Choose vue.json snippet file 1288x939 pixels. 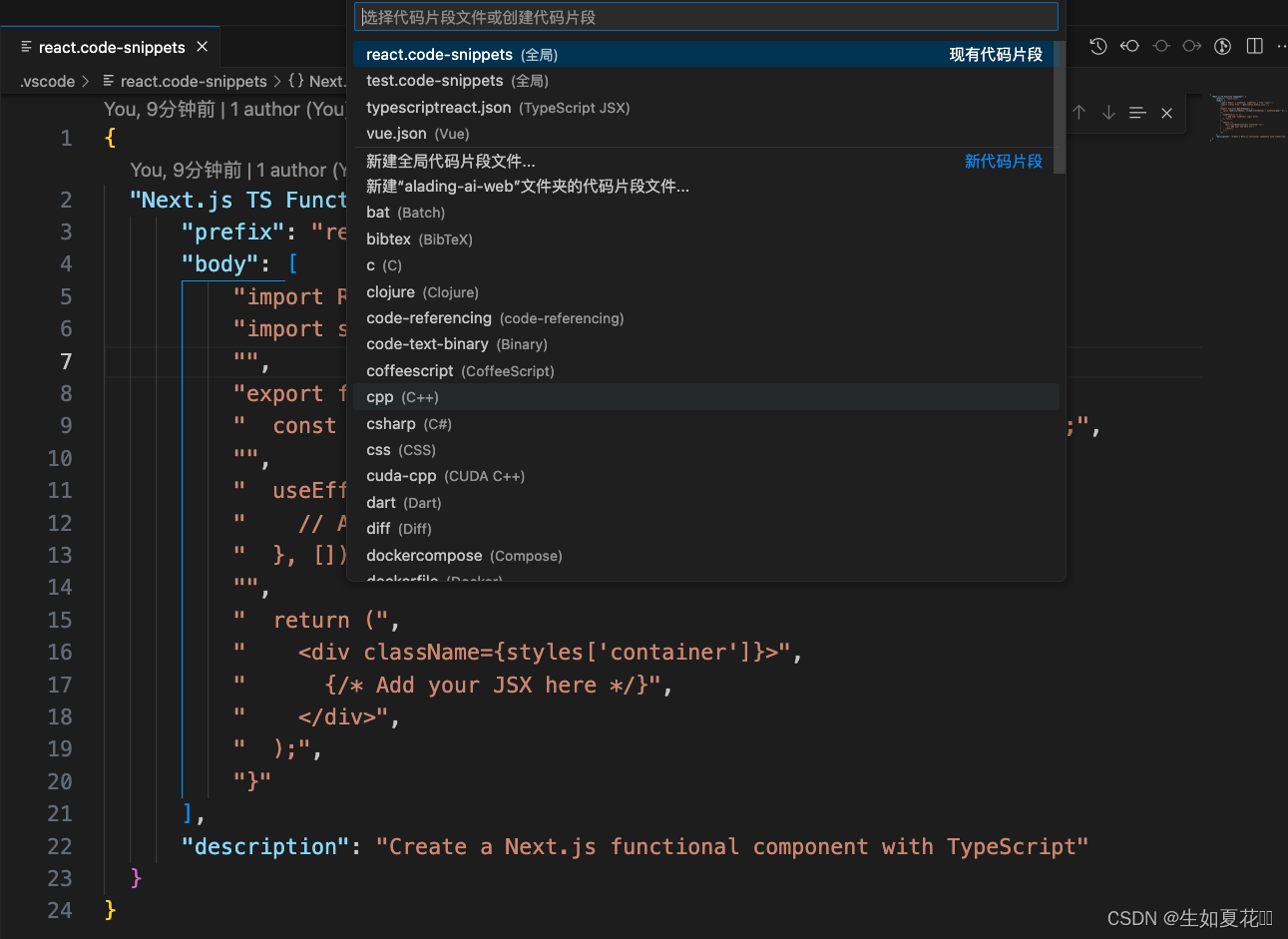[702, 134]
